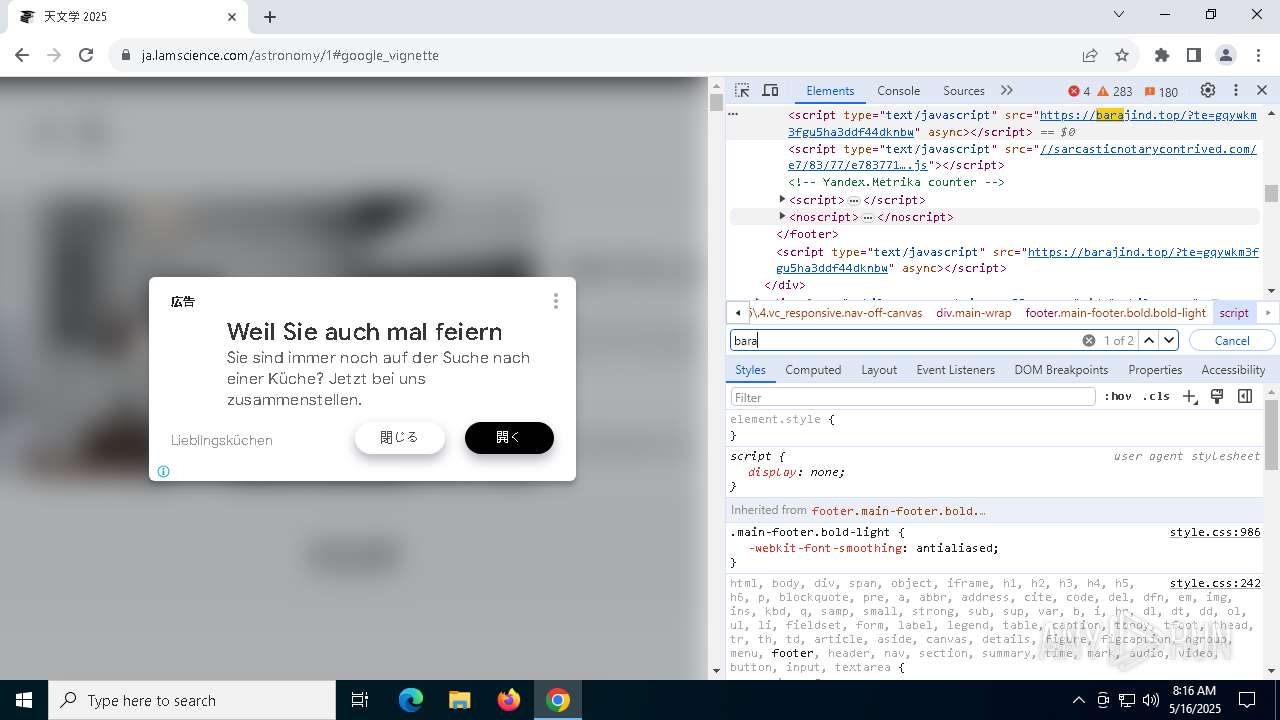The height and width of the screenshot is (720, 1280).
Task: Click the ad info icon
Action: point(164,471)
